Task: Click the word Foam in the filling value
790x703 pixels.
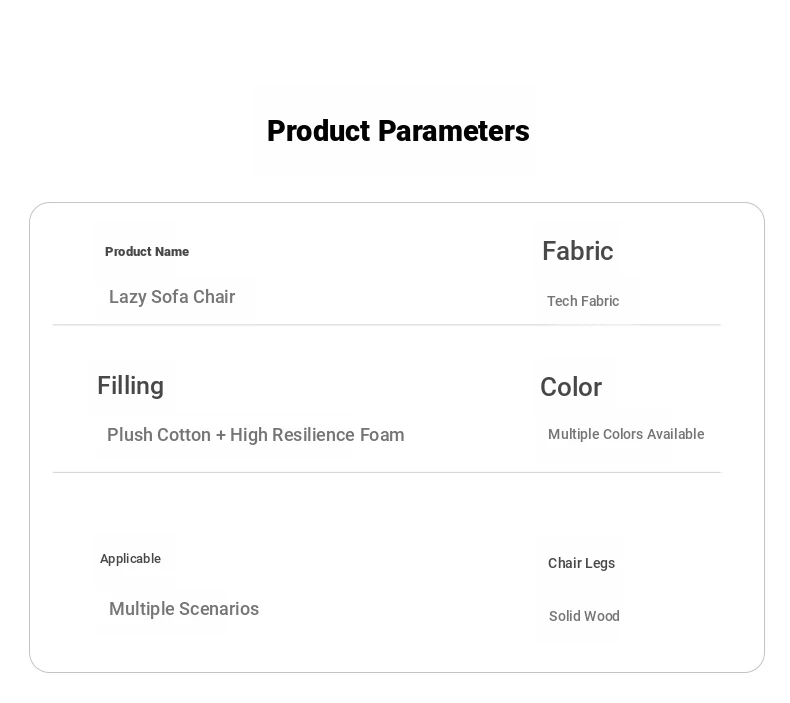Action: click(x=382, y=435)
